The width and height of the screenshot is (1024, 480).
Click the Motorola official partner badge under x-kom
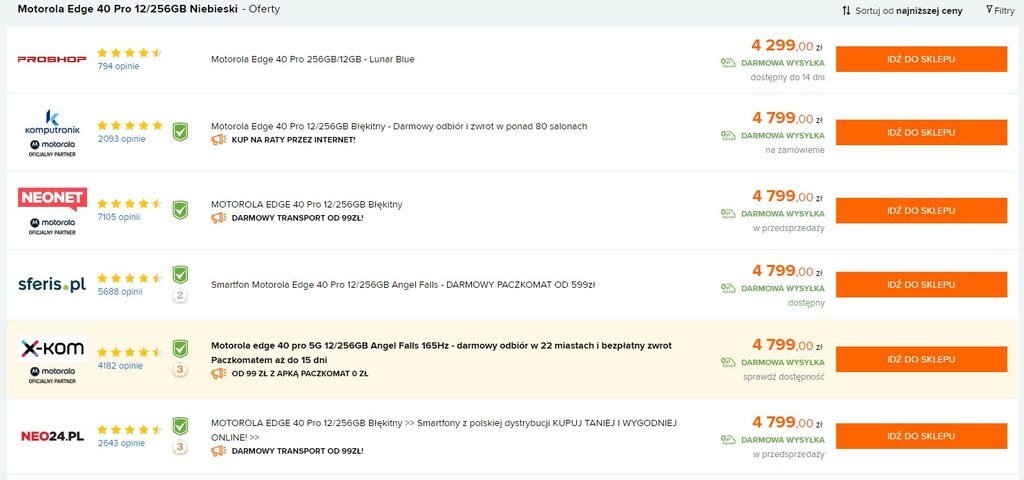(52, 375)
